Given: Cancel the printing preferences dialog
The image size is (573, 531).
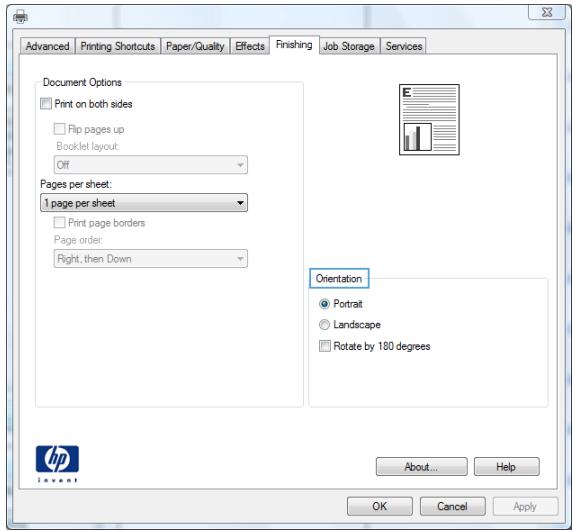Looking at the screenshot, I should [x=452, y=507].
